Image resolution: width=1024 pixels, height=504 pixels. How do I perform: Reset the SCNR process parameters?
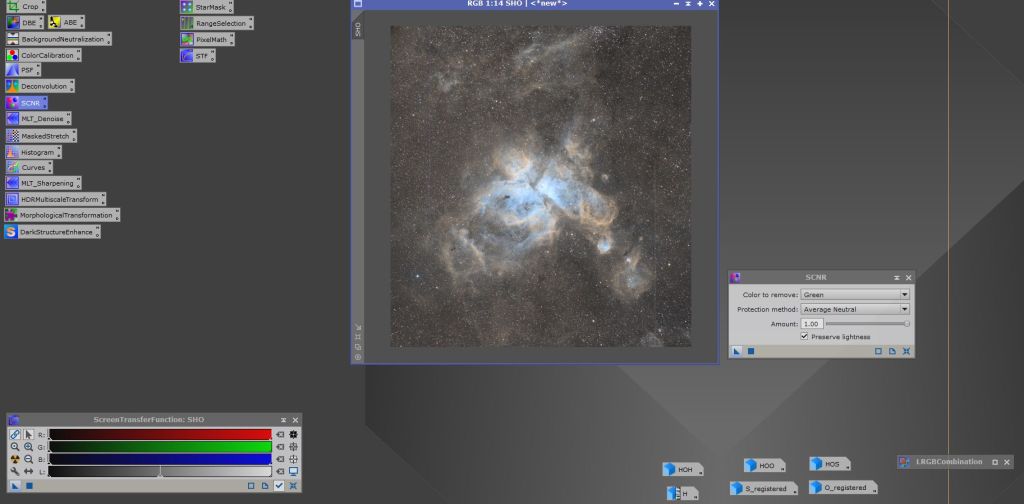tap(906, 352)
